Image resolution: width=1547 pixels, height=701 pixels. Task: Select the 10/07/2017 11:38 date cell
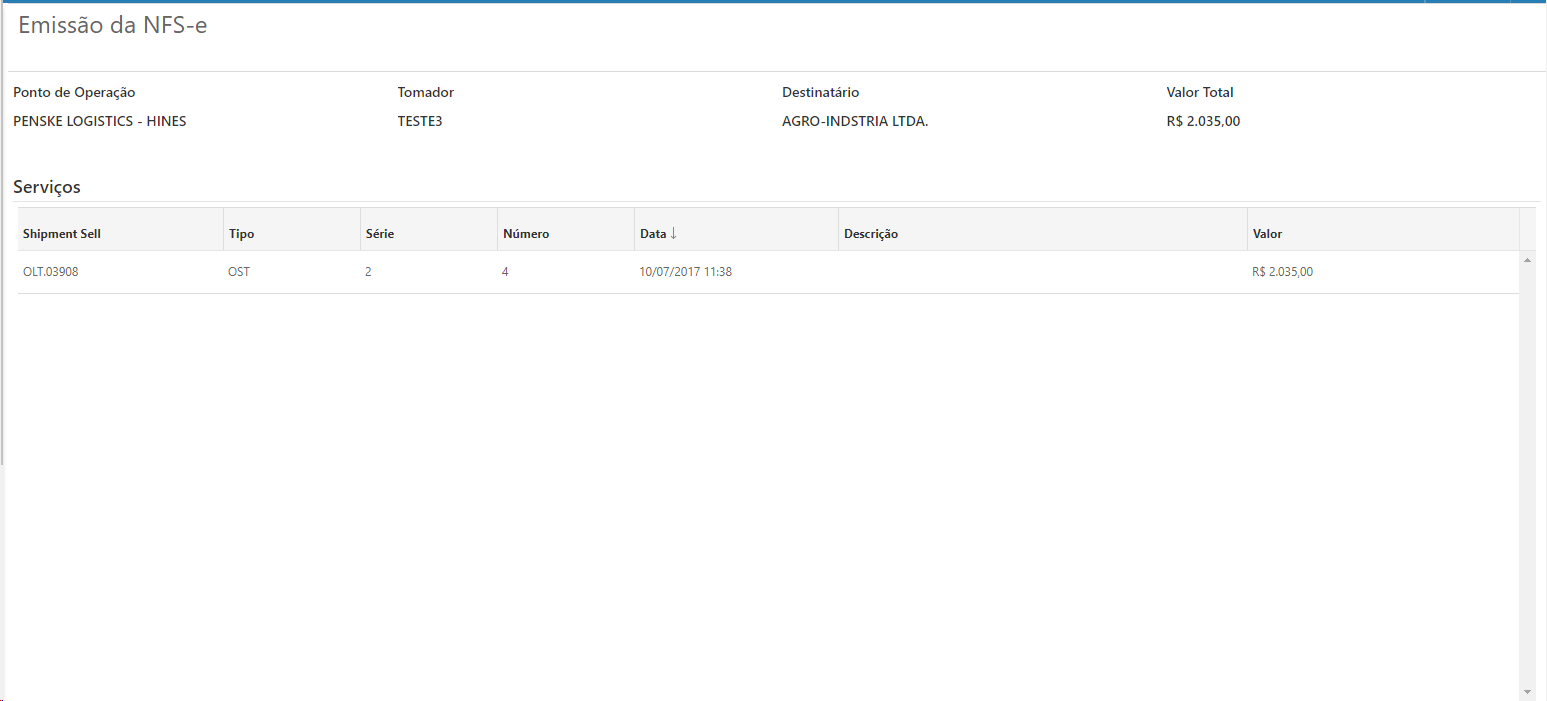[x=686, y=272]
